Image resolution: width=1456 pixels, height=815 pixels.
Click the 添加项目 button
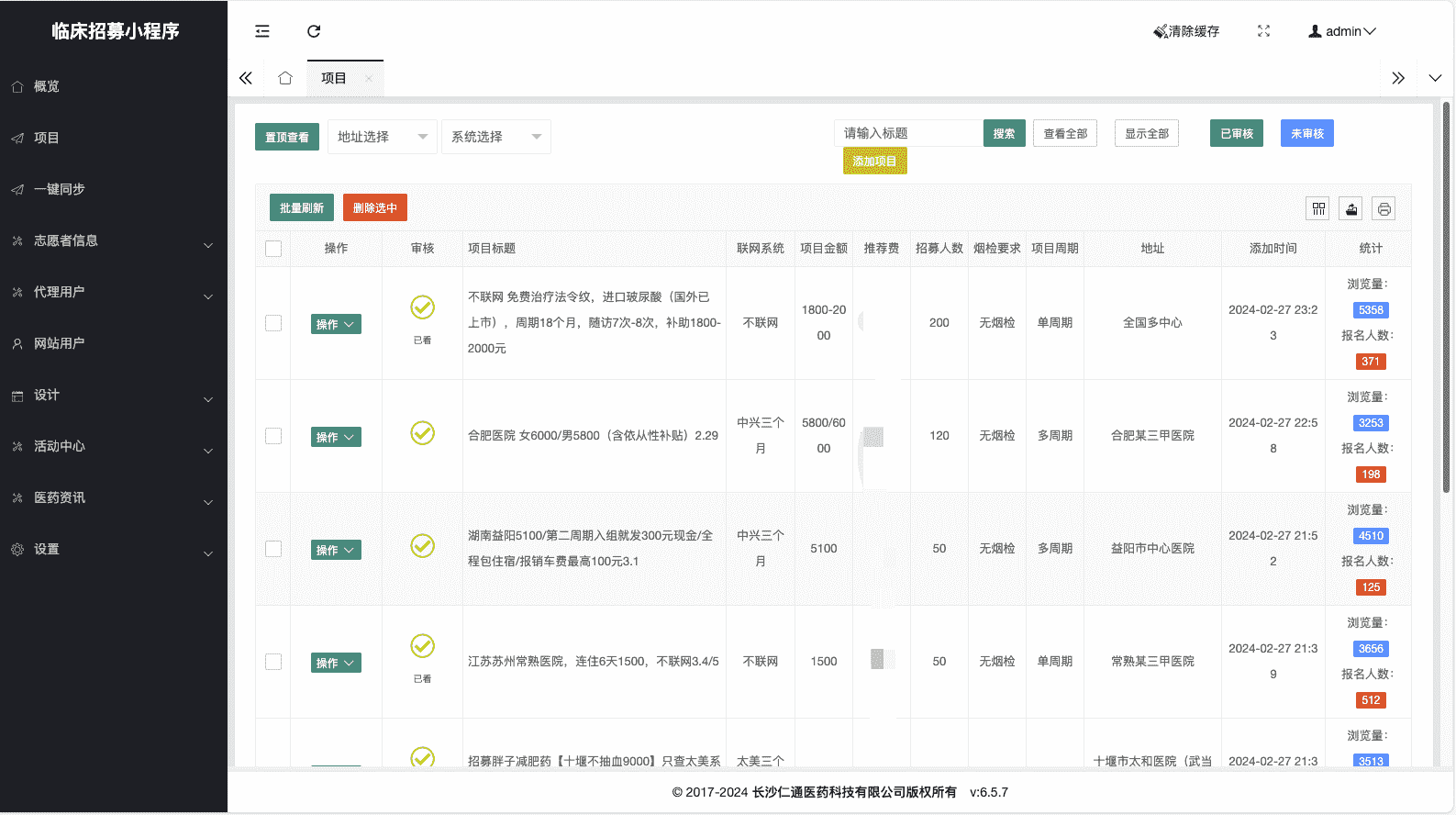(874, 162)
